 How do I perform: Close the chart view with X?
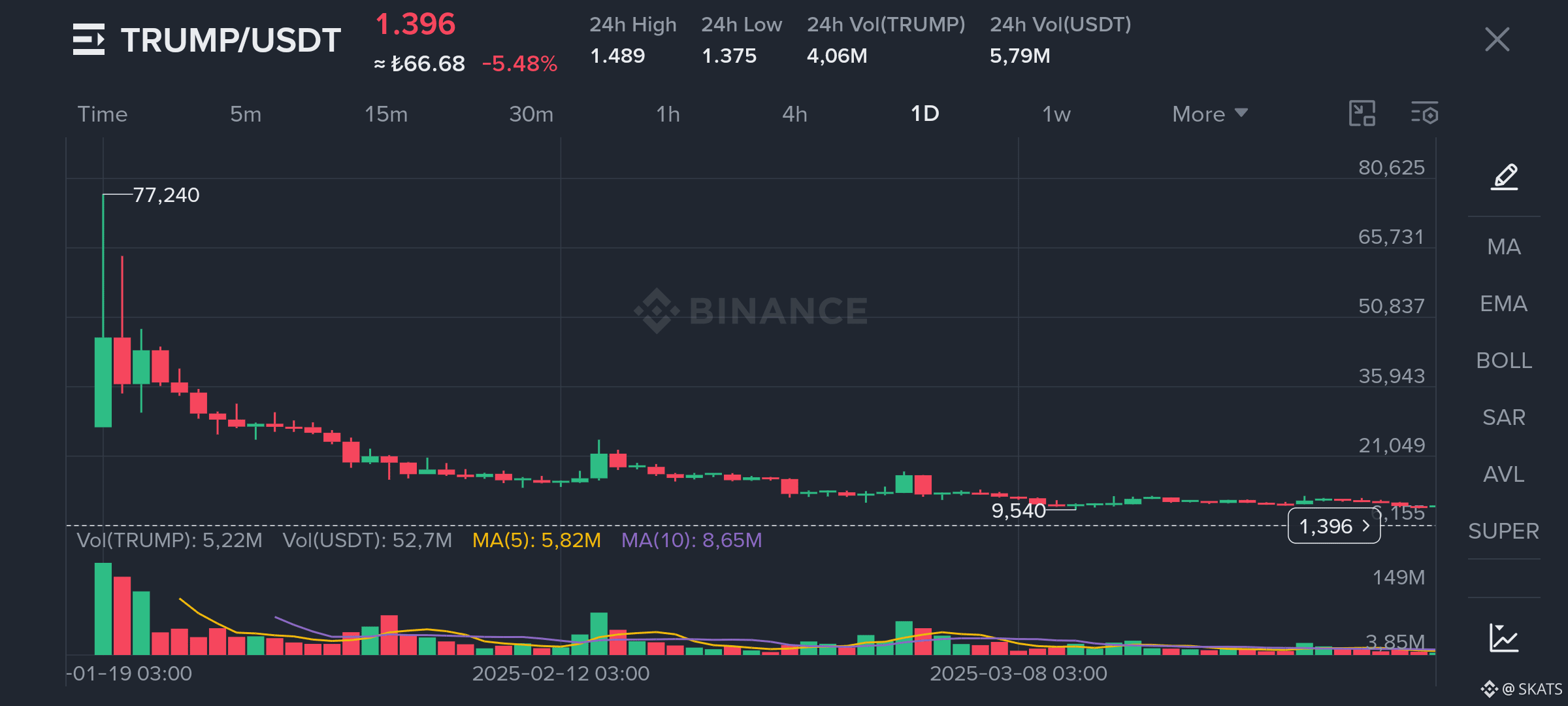click(1497, 39)
